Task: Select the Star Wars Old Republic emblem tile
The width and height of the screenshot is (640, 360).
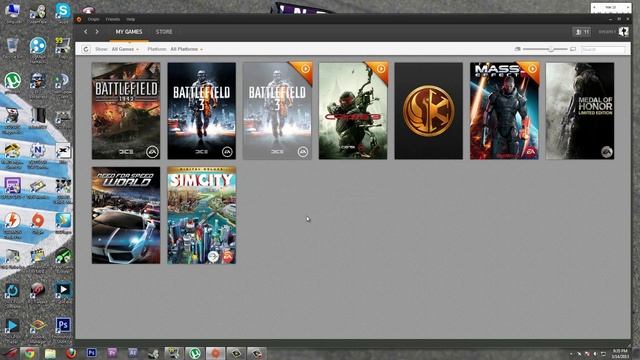Action: [429, 111]
